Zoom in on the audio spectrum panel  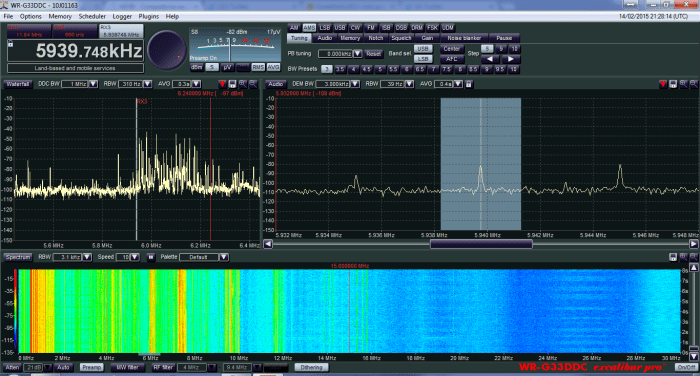click(683, 84)
